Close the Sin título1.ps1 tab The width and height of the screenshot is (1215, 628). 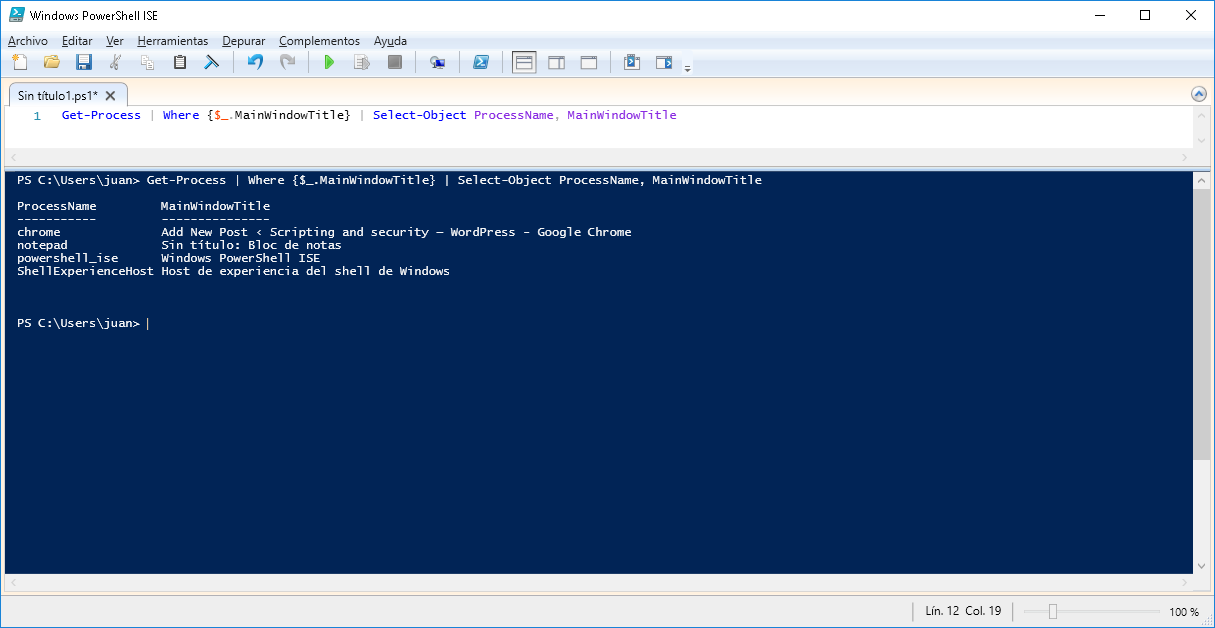(111, 96)
